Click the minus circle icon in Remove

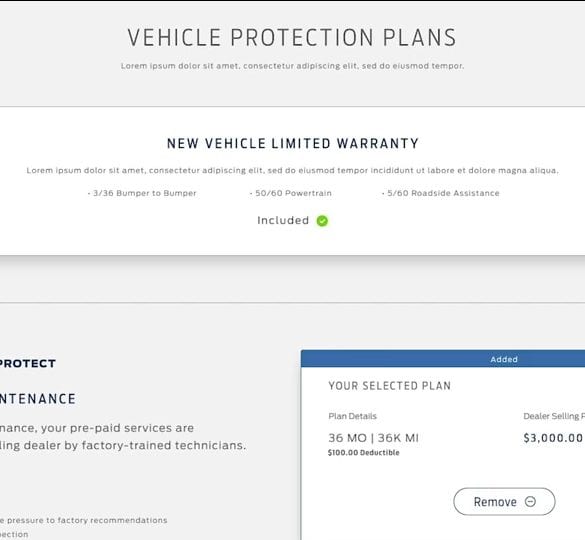[530, 502]
